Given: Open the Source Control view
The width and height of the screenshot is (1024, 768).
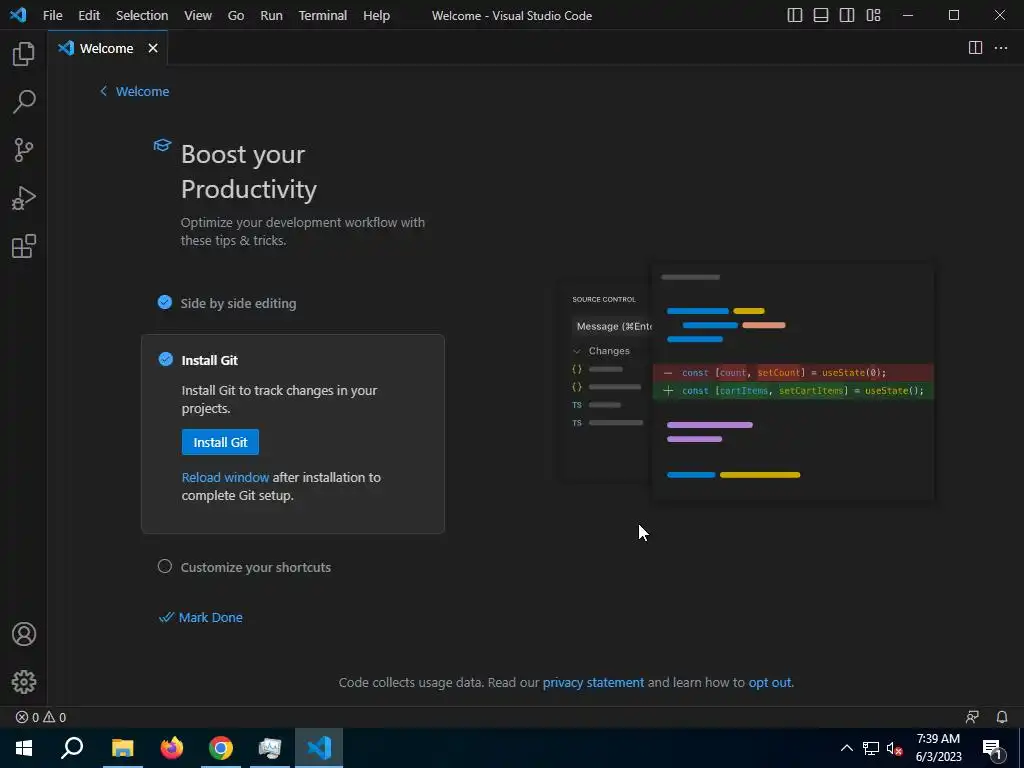Looking at the screenshot, I should pyautogui.click(x=24, y=150).
